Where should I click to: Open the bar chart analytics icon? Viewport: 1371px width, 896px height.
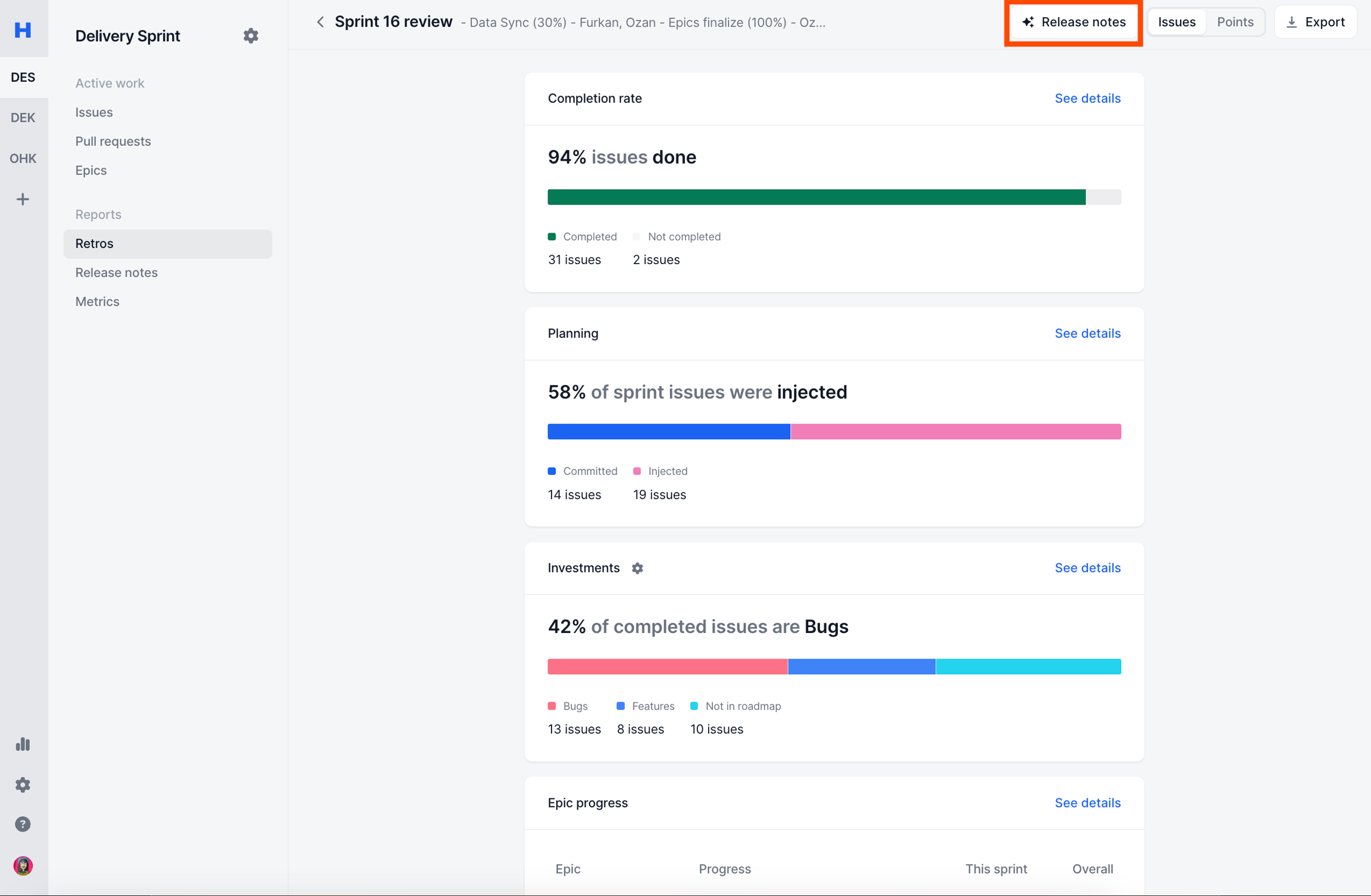[x=23, y=744]
